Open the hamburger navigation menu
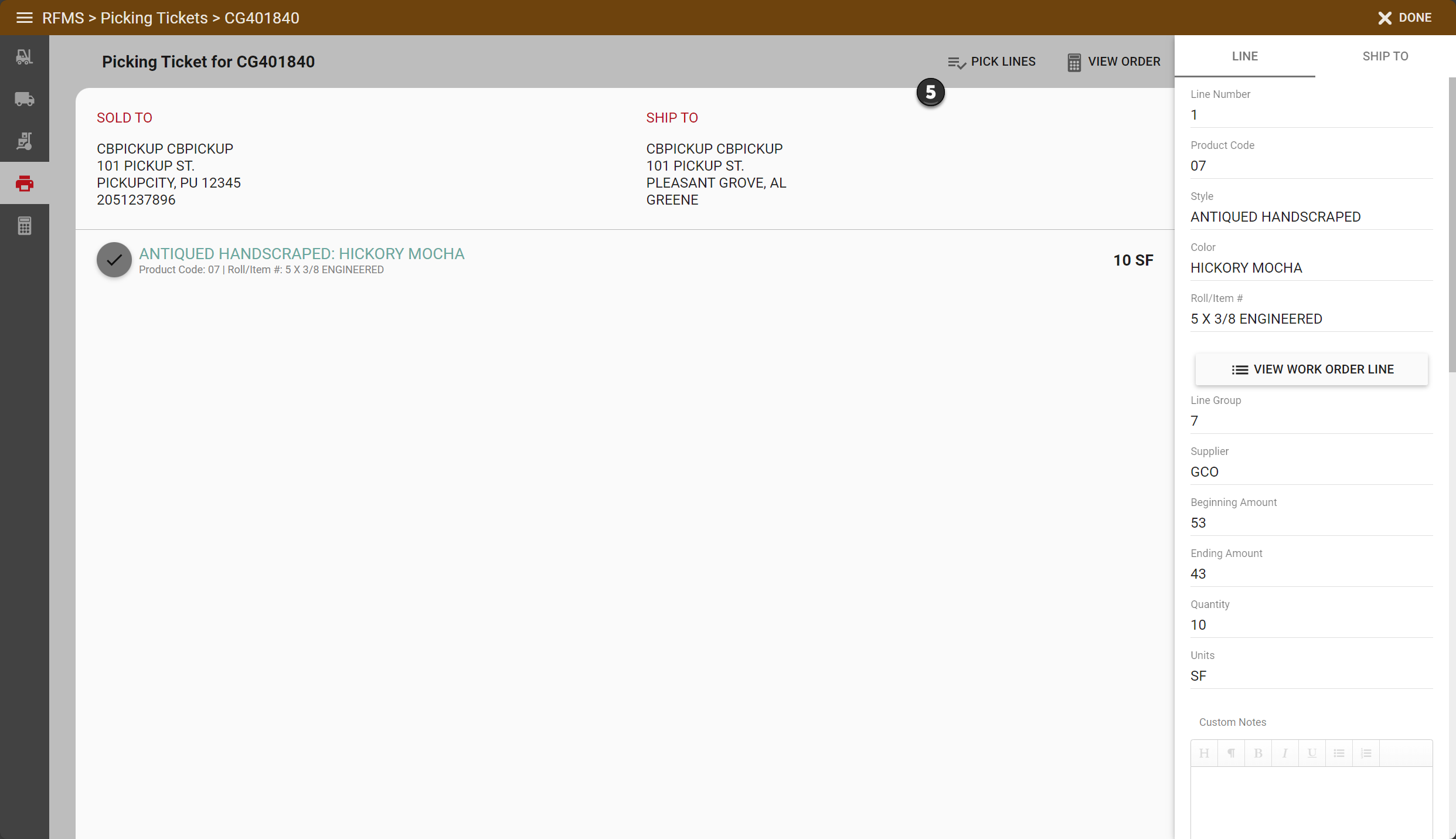The width and height of the screenshot is (1456, 839). (24, 18)
